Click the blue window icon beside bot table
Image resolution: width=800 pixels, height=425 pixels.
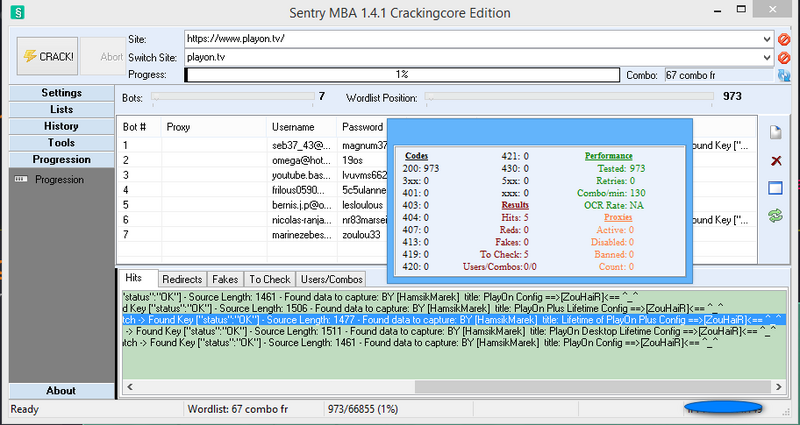775,188
